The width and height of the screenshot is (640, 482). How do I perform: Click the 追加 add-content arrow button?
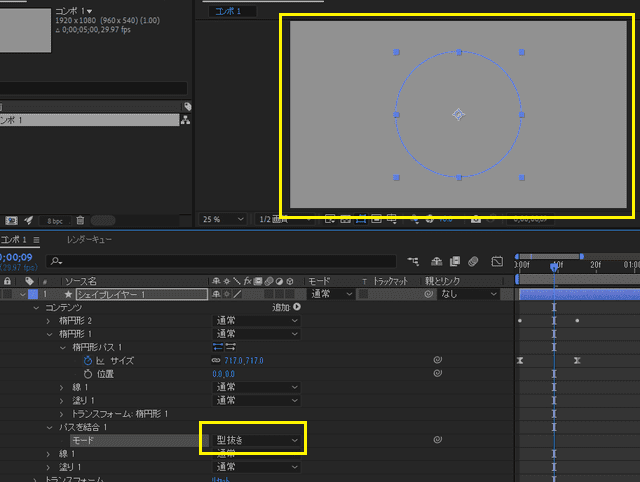coord(297,307)
